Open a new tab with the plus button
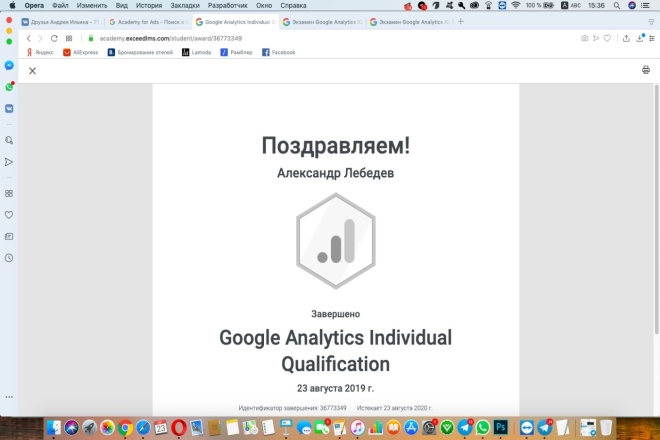The image size is (660, 440). click(460, 21)
